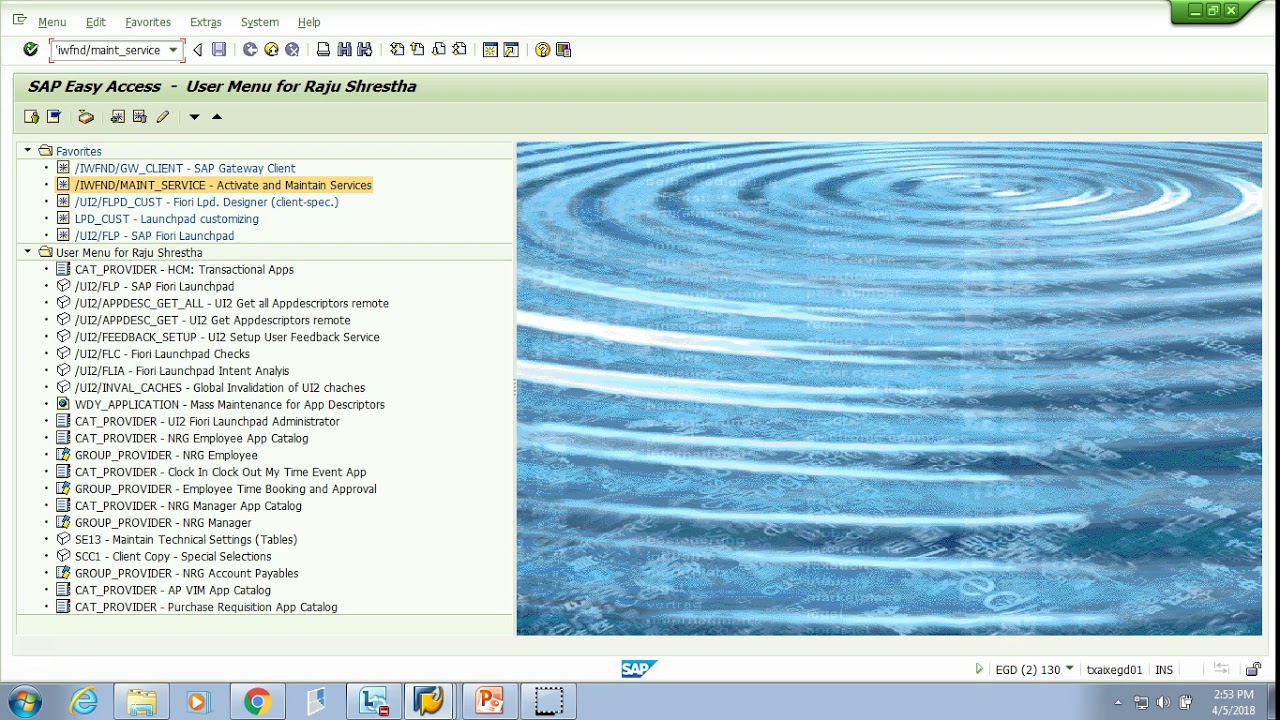
Task: Click the Find binoculars icon
Action: pyautogui.click(x=344, y=50)
